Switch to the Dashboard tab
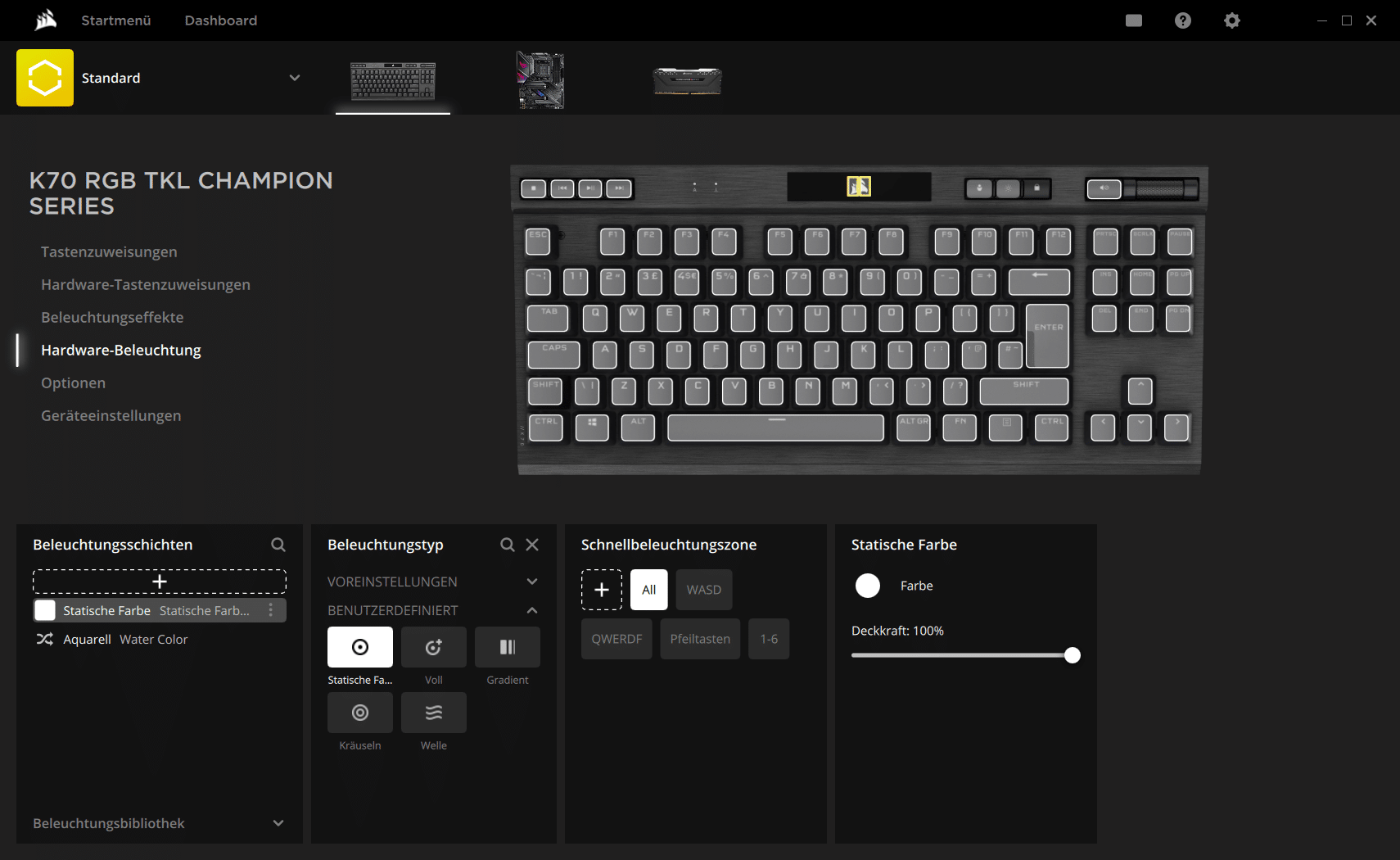Viewport: 1400px width, 860px height. [220, 20]
